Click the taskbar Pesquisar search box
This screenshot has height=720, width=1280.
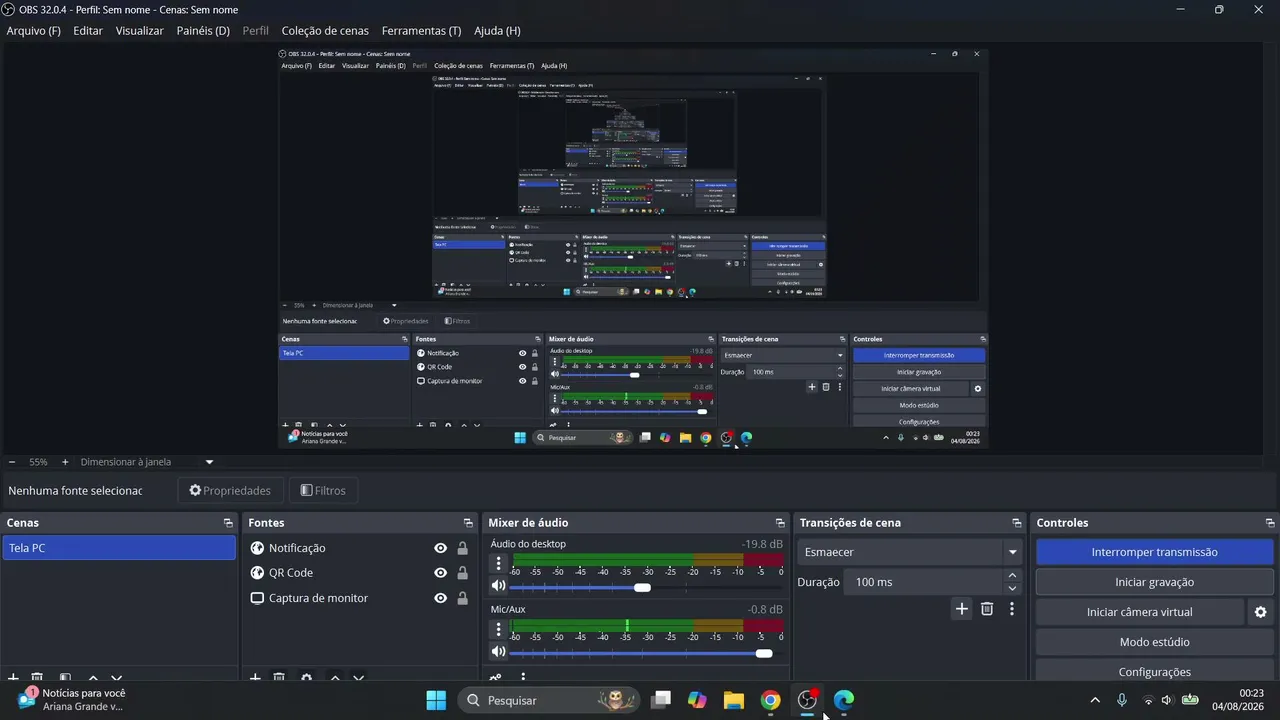pyautogui.click(x=548, y=700)
